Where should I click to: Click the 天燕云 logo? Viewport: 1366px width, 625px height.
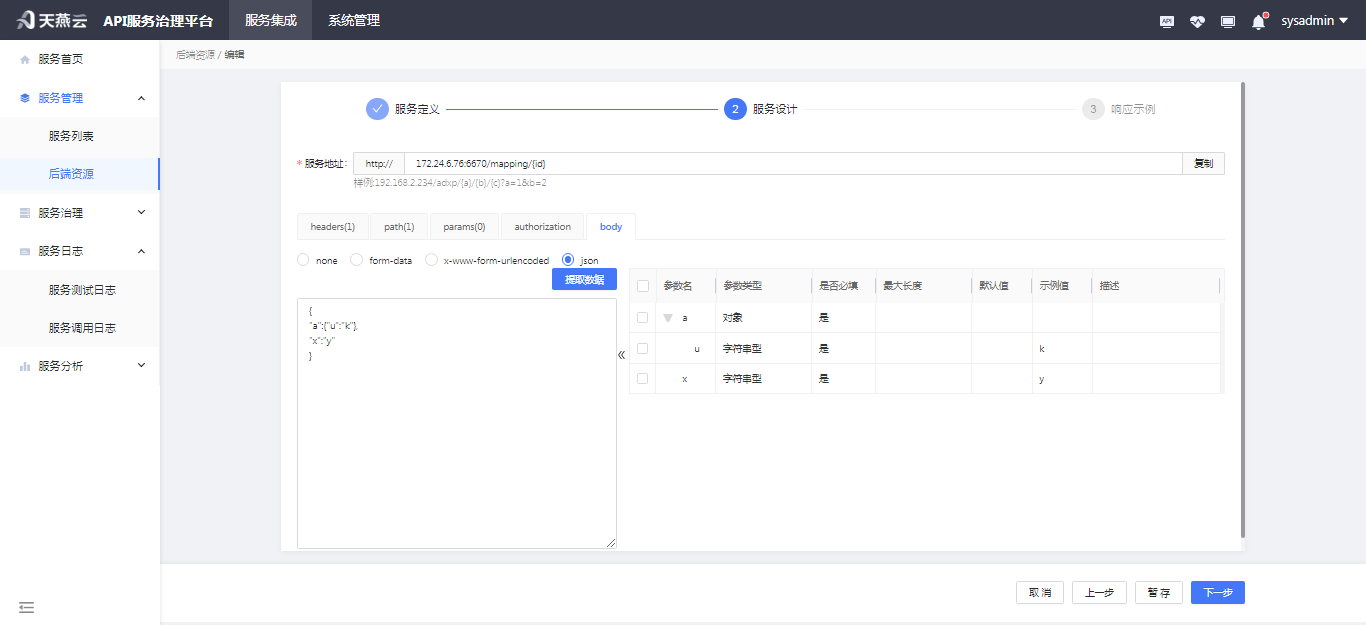(x=52, y=20)
